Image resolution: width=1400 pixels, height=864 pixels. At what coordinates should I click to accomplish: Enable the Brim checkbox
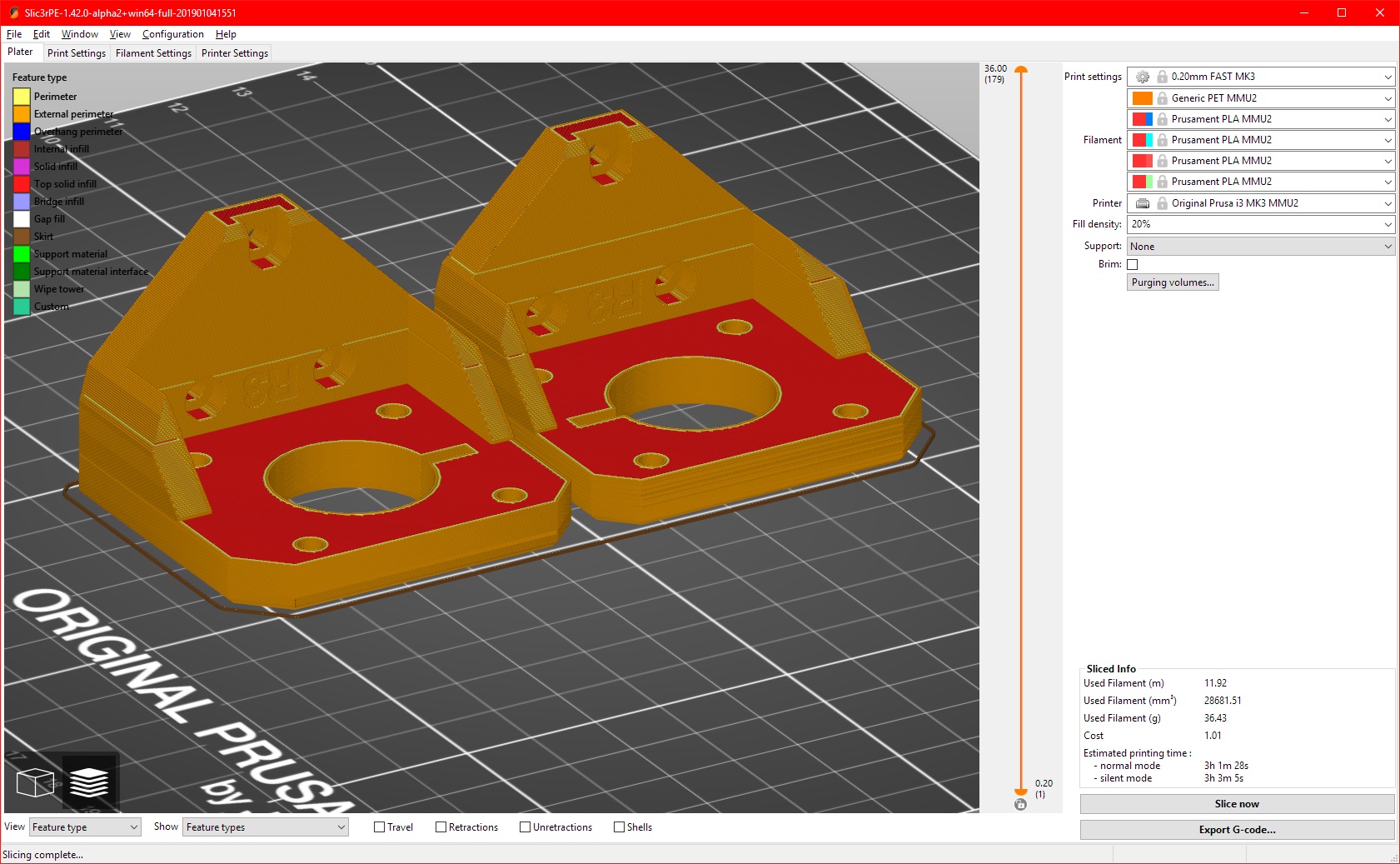[x=1133, y=264]
